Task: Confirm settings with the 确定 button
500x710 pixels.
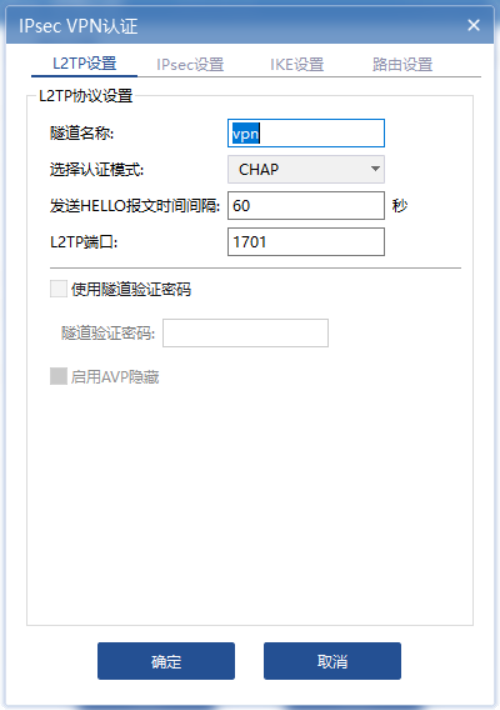Action: [166, 661]
